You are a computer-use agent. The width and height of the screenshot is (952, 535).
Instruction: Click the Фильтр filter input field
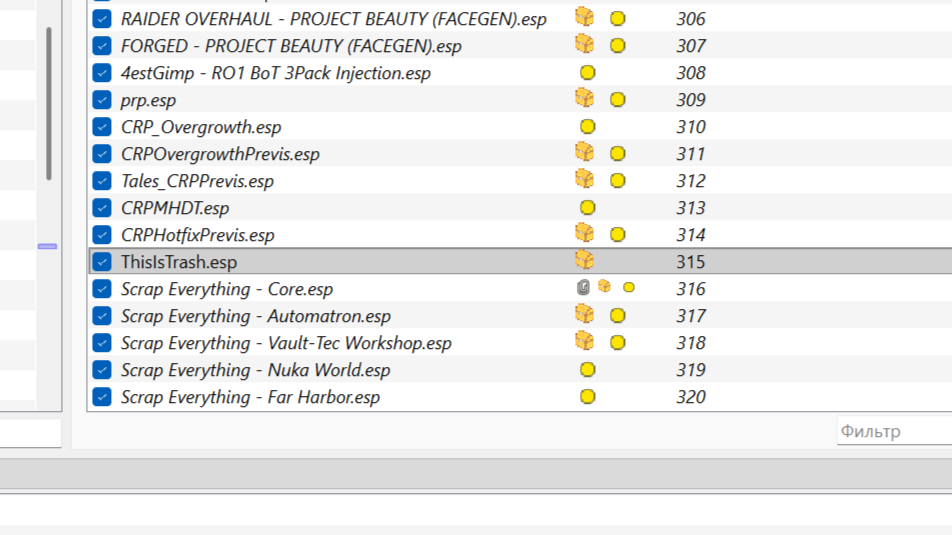(x=893, y=432)
